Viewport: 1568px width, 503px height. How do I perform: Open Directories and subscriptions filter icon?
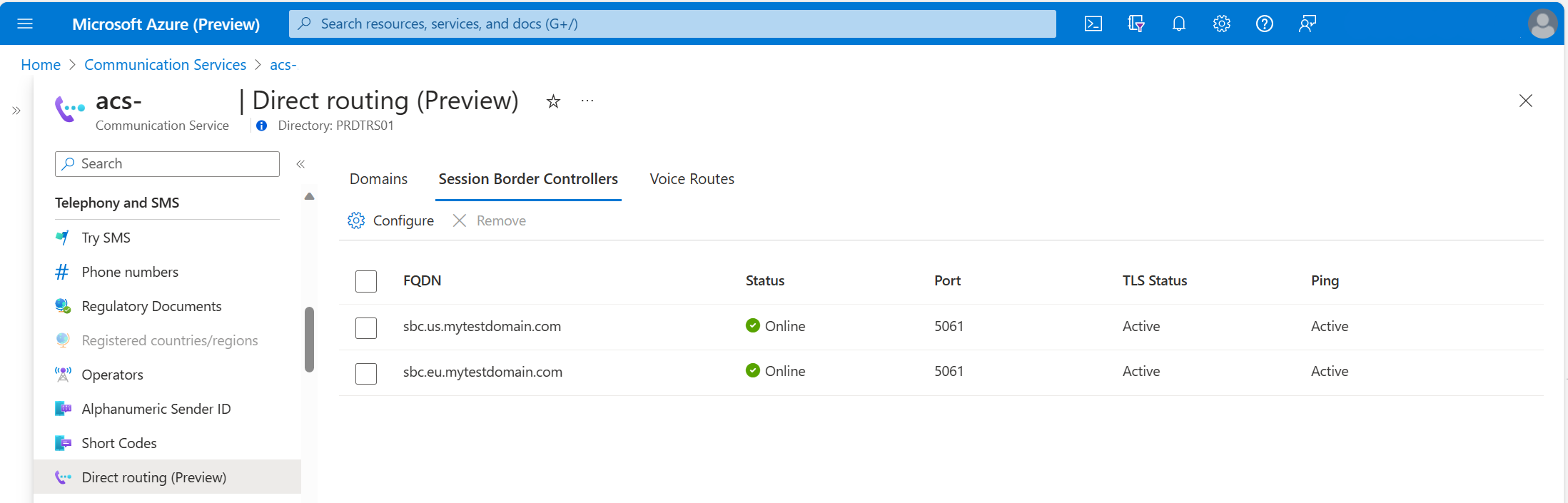click(x=1136, y=24)
